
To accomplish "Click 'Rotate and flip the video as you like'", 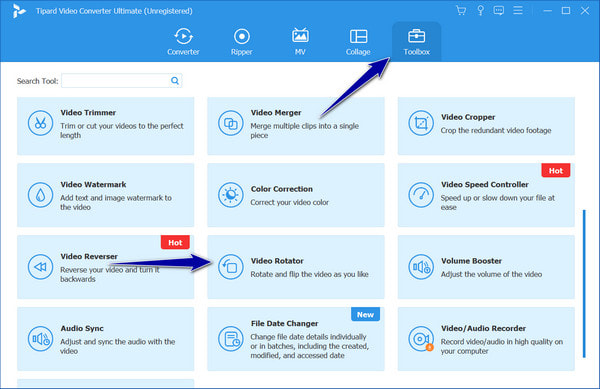I will 309,274.
